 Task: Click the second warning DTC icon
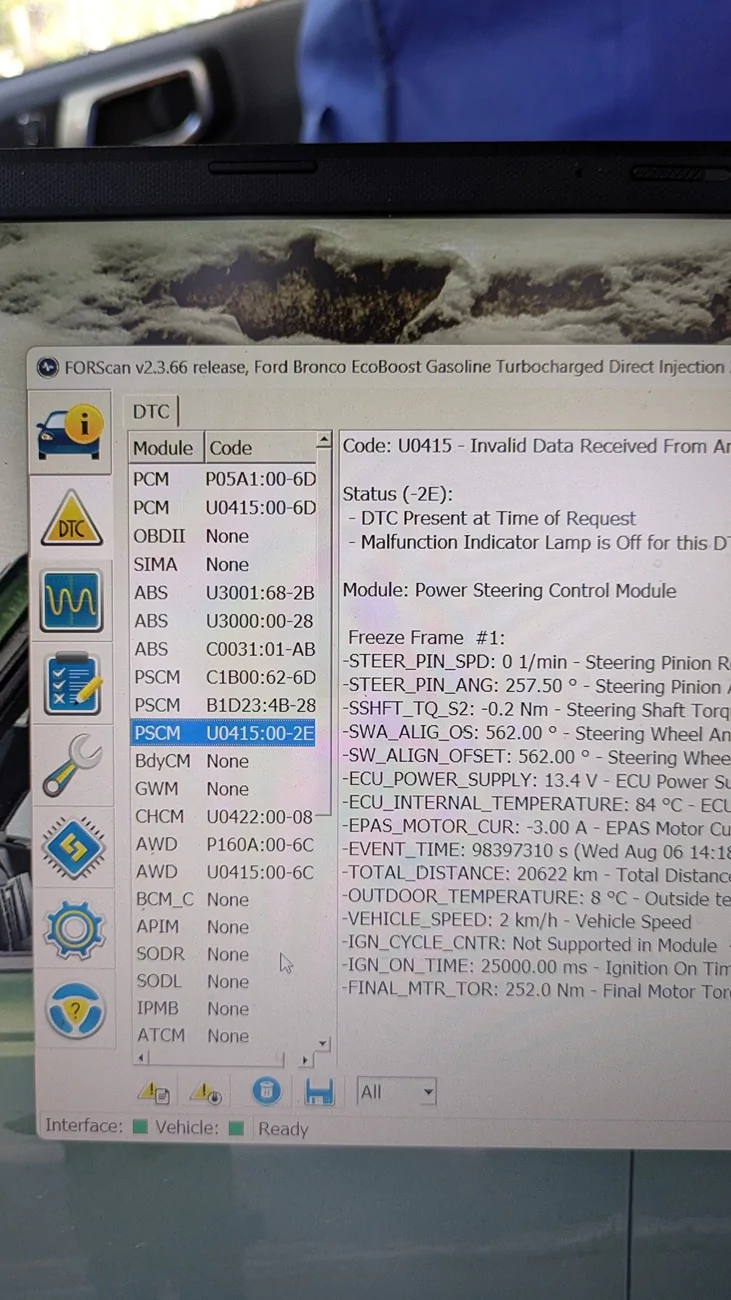click(x=206, y=1092)
